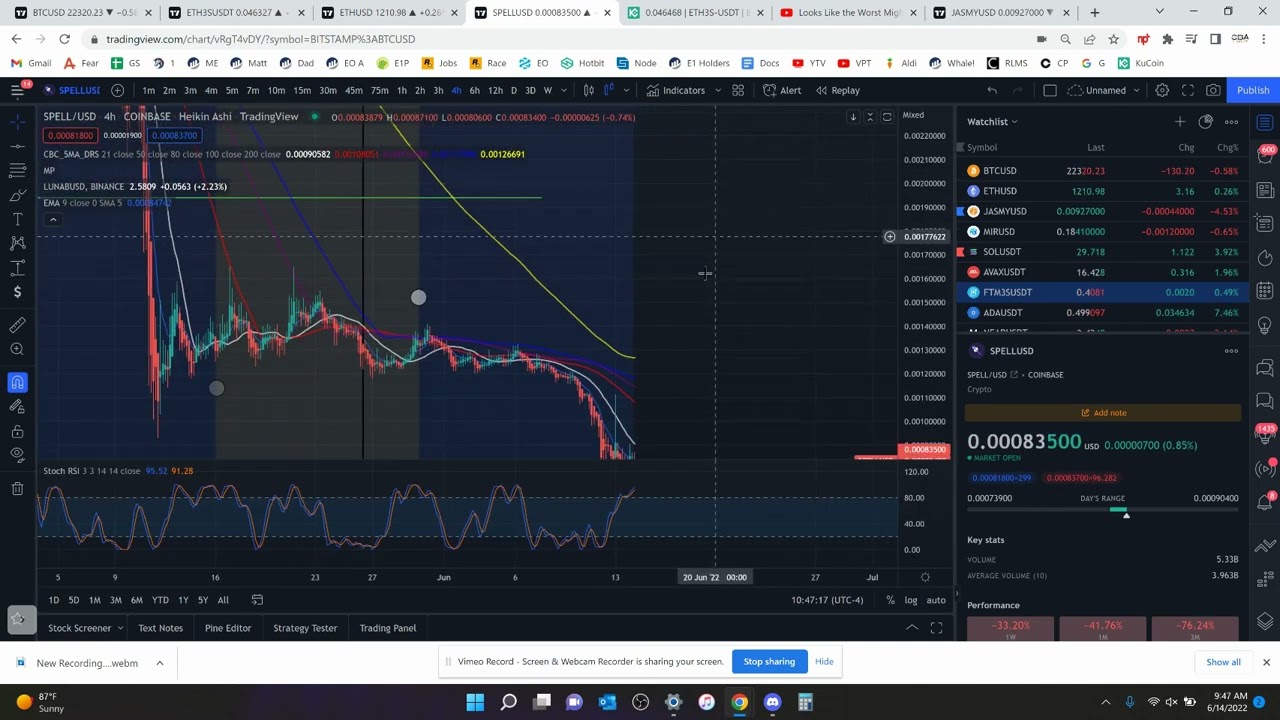Enter fullscreen chart mode
This screenshot has width=1280, height=720.
(1188, 90)
